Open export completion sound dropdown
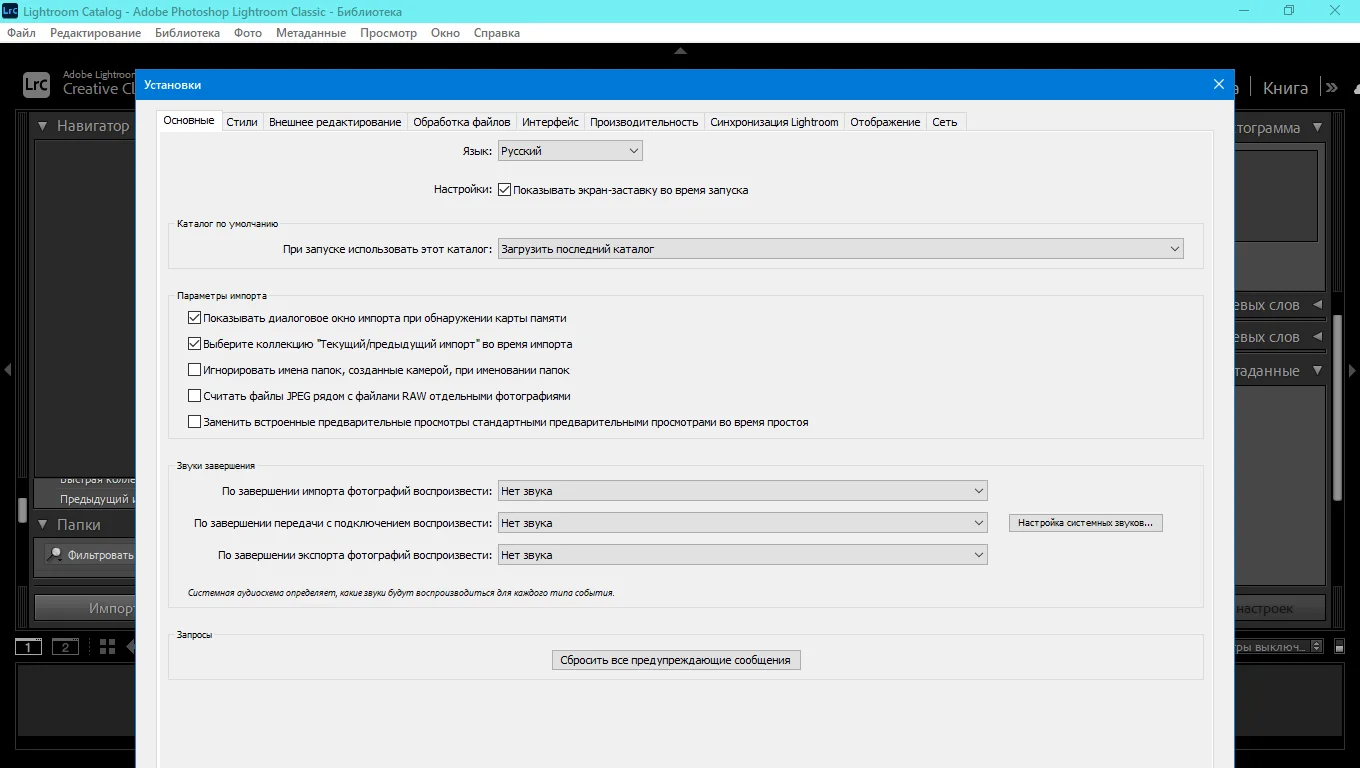 (x=742, y=555)
